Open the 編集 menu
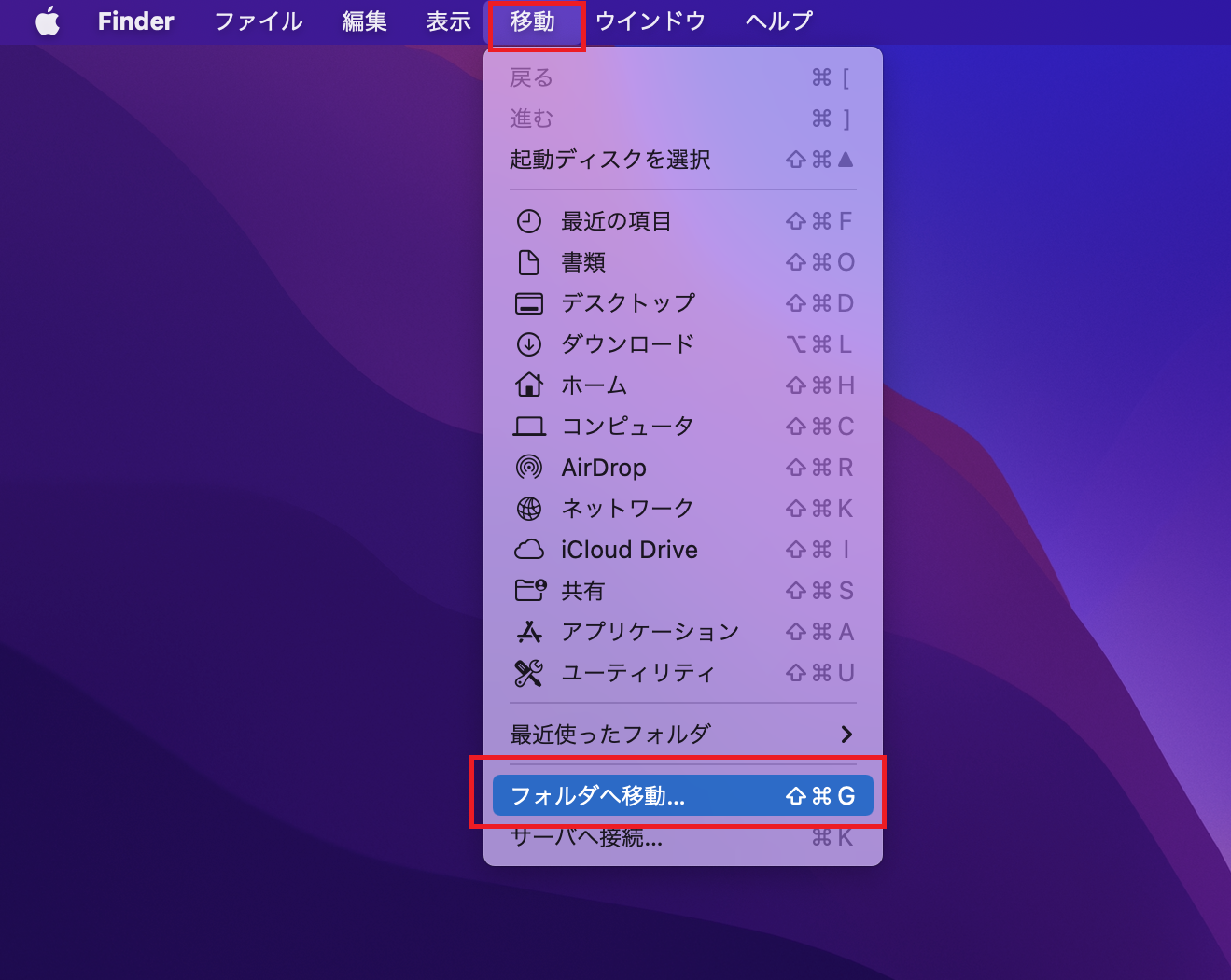 pos(364,21)
